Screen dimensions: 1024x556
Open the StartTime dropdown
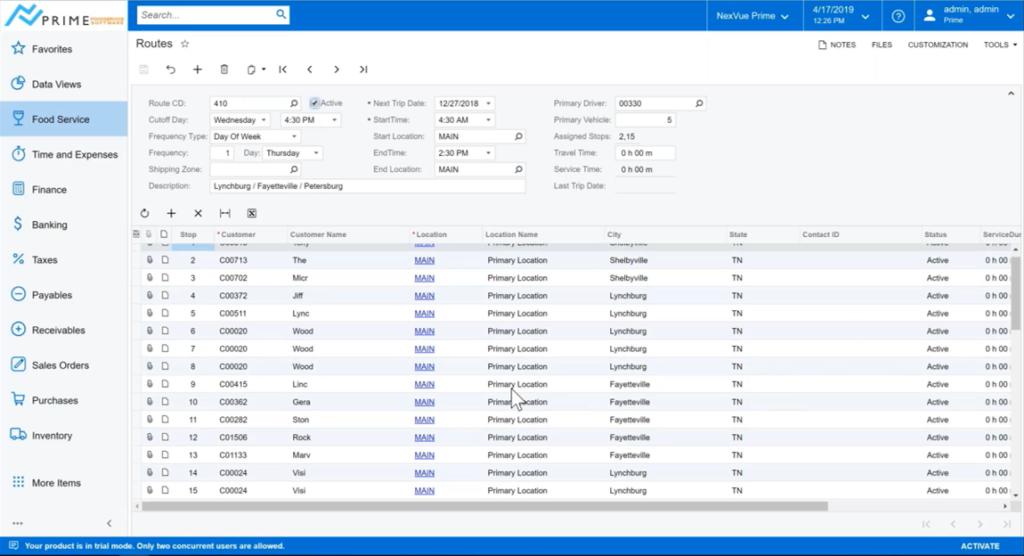coord(488,120)
